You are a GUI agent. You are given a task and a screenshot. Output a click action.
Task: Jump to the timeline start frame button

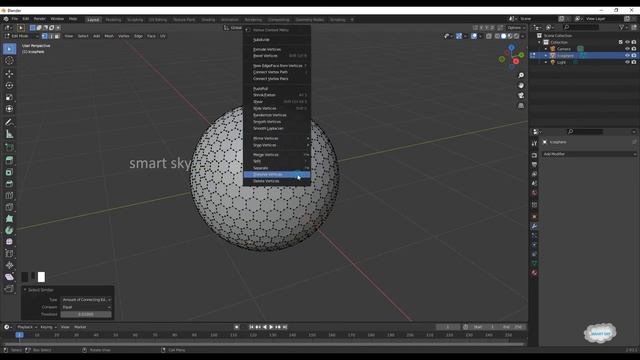pyautogui.click(x=251, y=327)
